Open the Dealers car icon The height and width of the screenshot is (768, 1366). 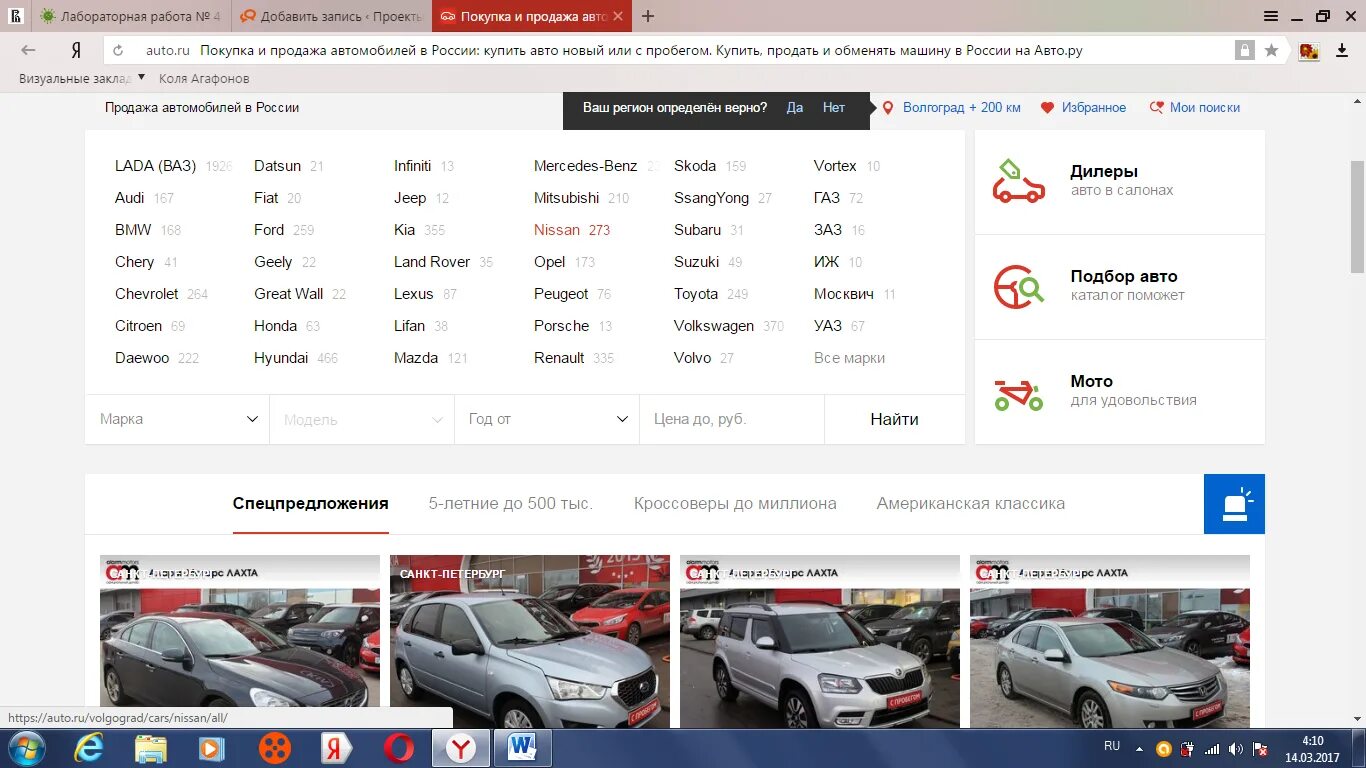pos(1019,182)
